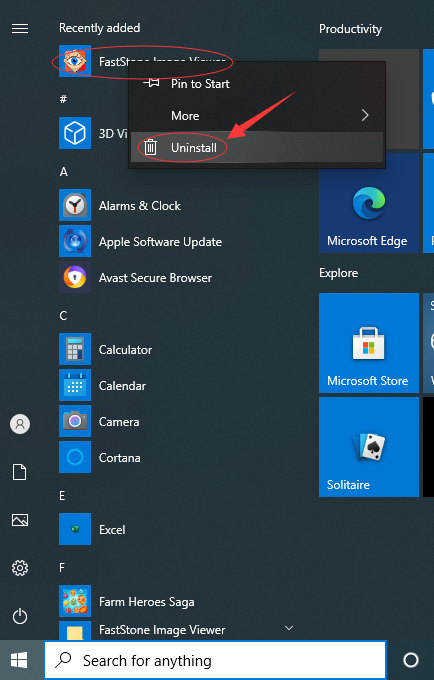Click the Calendar label text
The width and height of the screenshot is (434, 680).
[x=122, y=386]
